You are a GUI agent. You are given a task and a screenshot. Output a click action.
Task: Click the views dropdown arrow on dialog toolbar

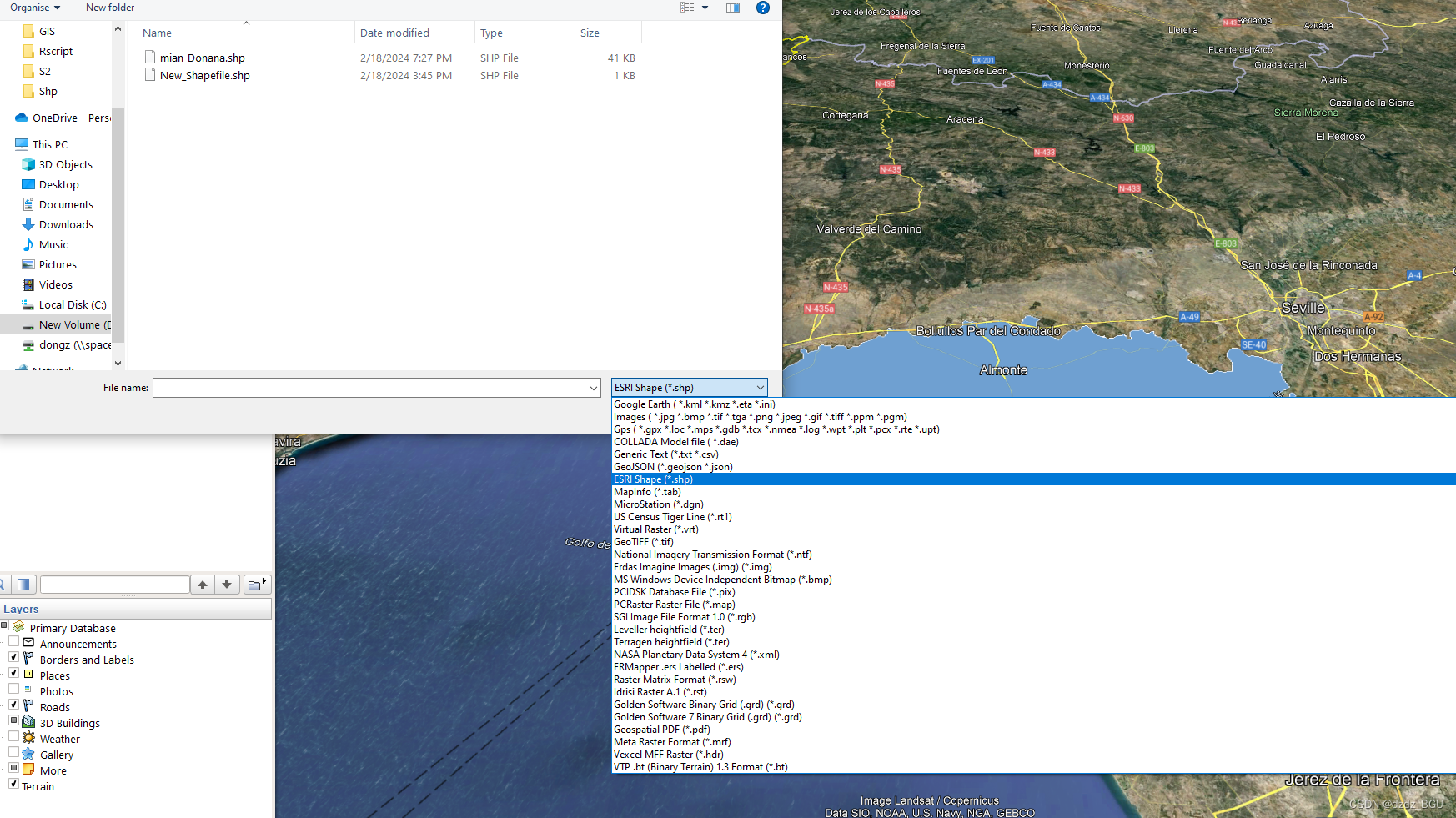pos(703,8)
